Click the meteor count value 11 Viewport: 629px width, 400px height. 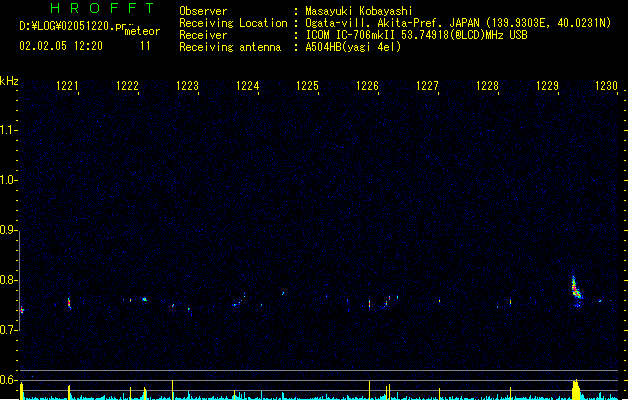145,46
